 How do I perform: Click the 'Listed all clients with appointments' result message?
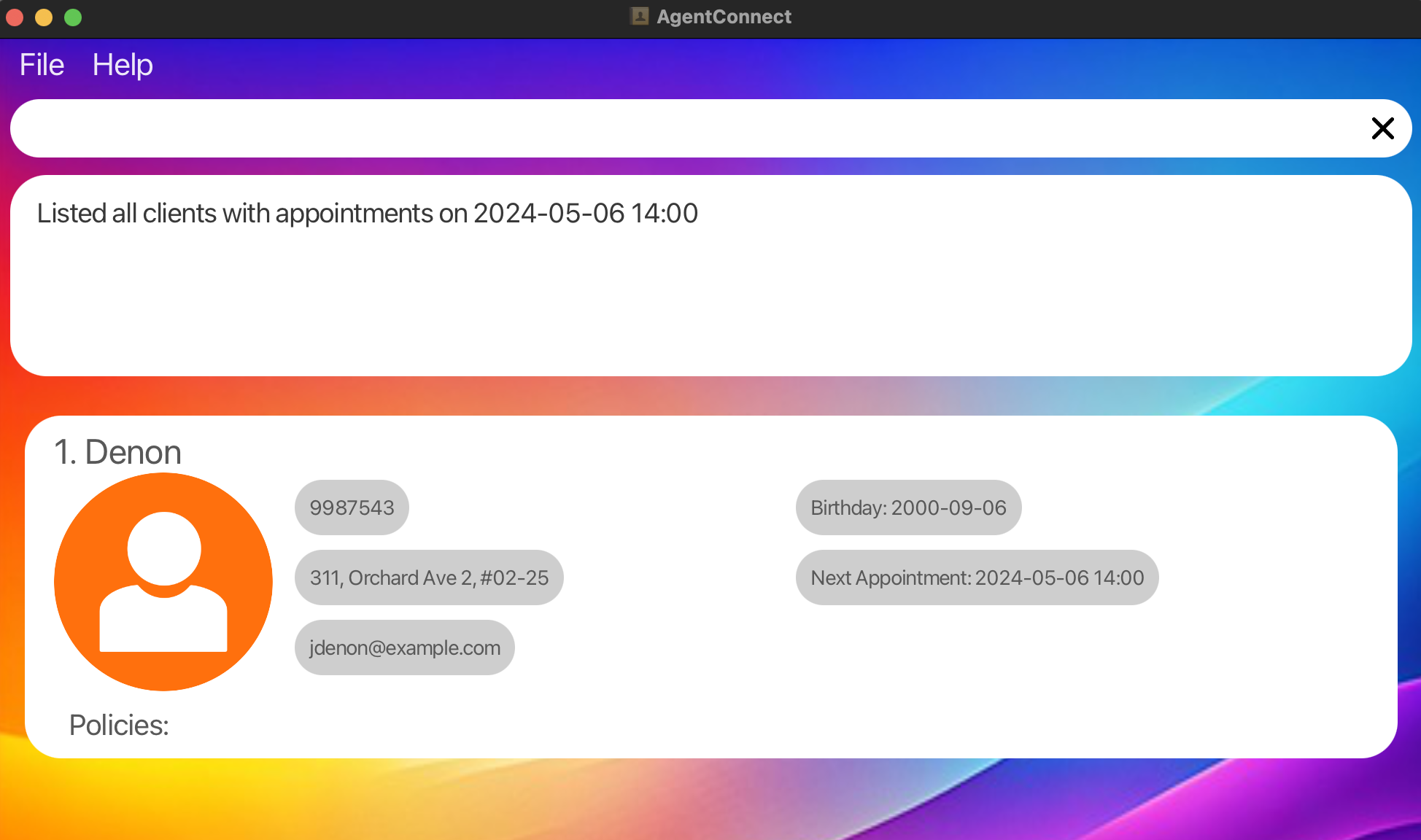click(368, 214)
